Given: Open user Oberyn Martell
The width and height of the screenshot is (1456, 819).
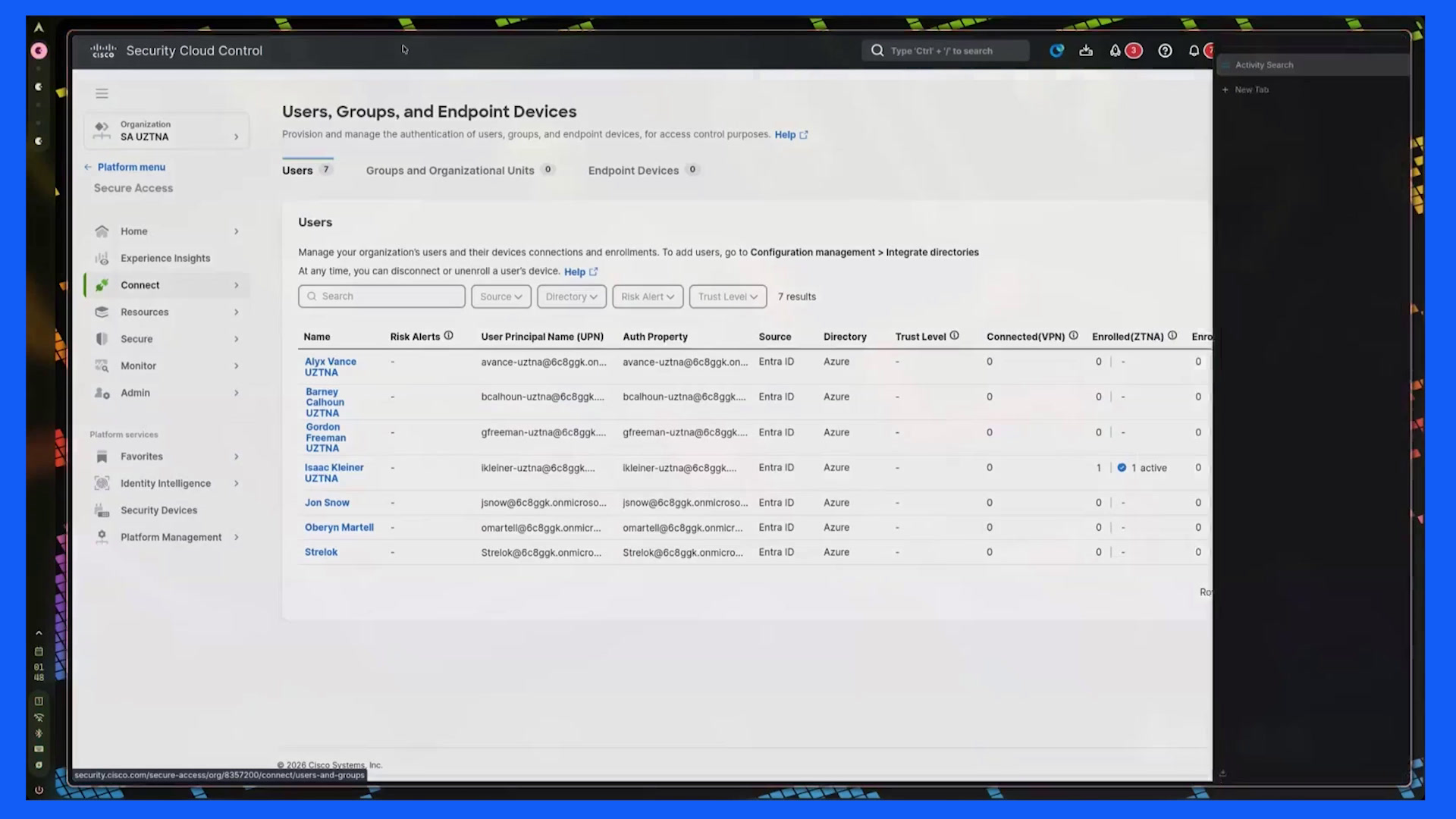Looking at the screenshot, I should [x=339, y=527].
